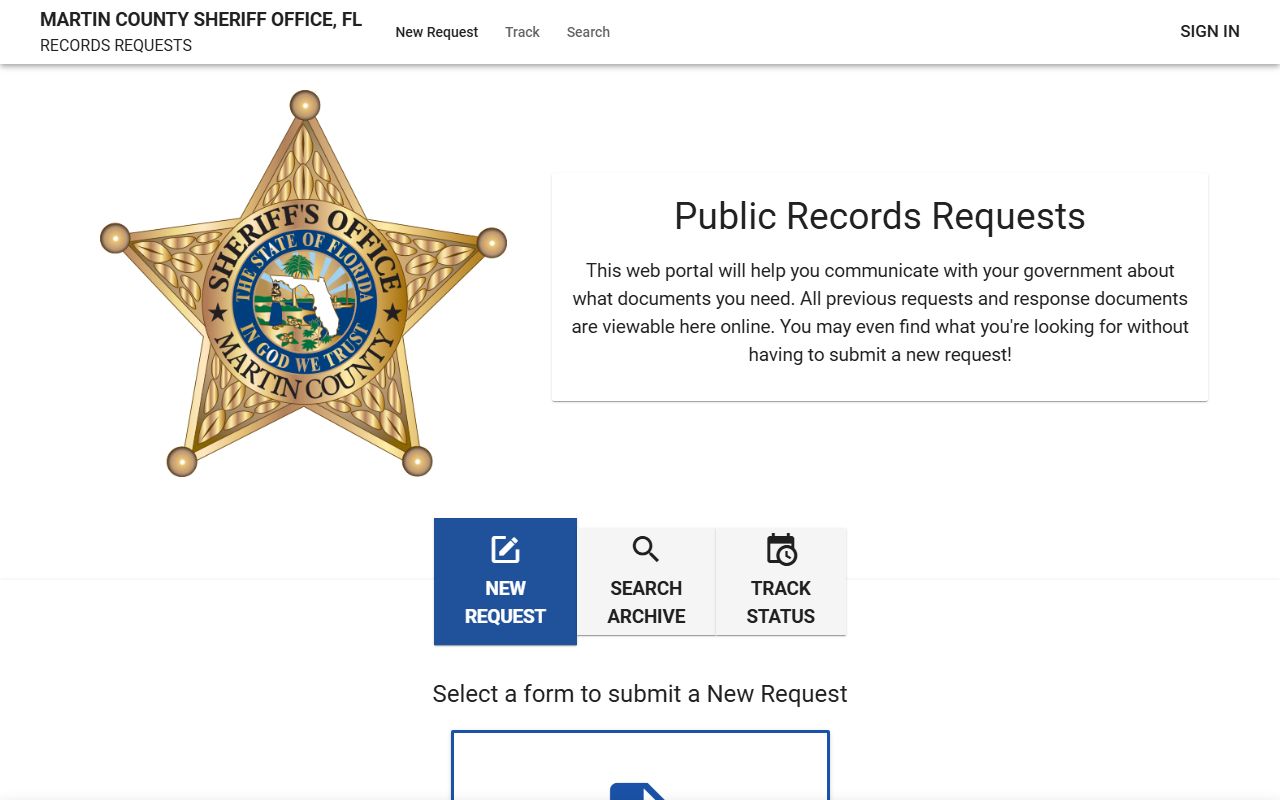Click the calendar clock icon on Track Status
This screenshot has width=1280, height=800.
click(781, 549)
